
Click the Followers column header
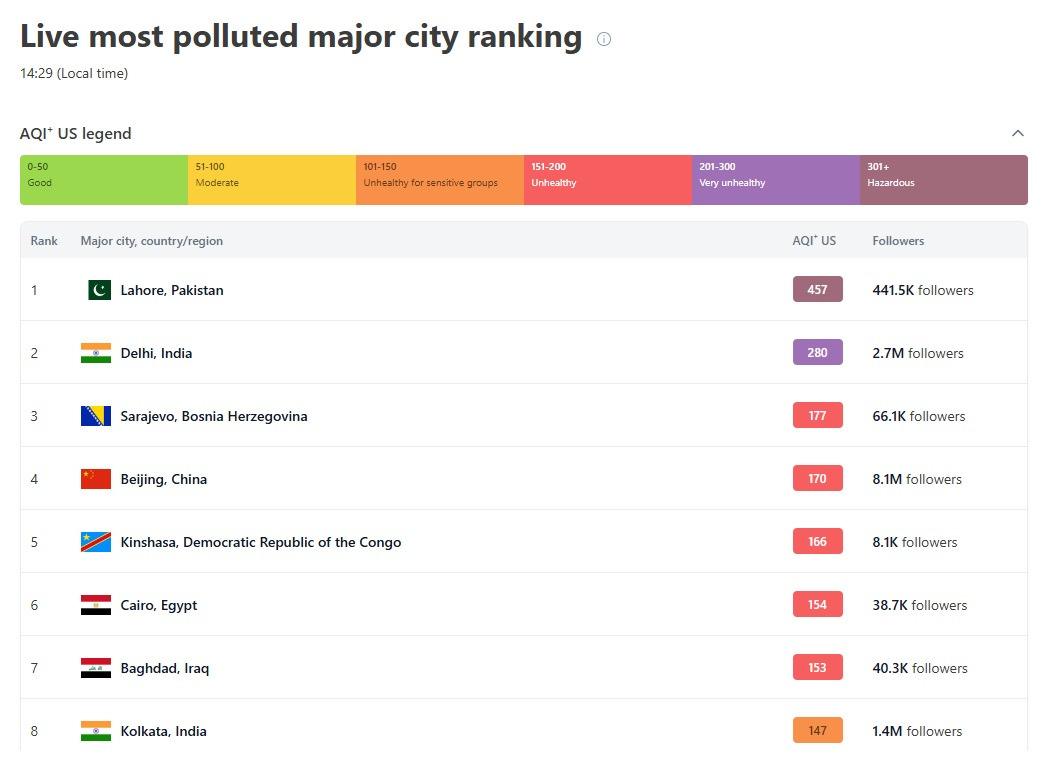click(x=898, y=241)
